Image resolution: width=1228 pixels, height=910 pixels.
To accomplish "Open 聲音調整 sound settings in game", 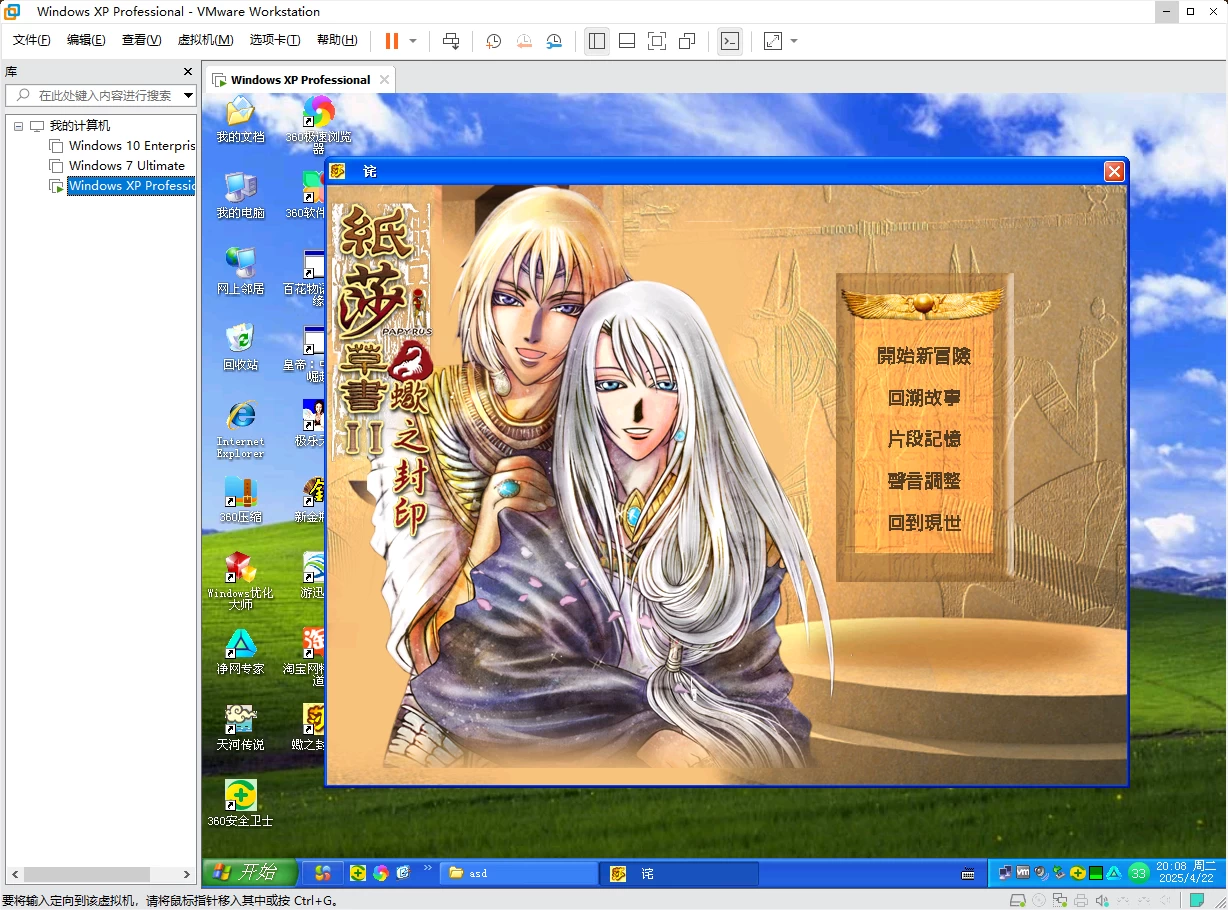I will tap(924, 481).
